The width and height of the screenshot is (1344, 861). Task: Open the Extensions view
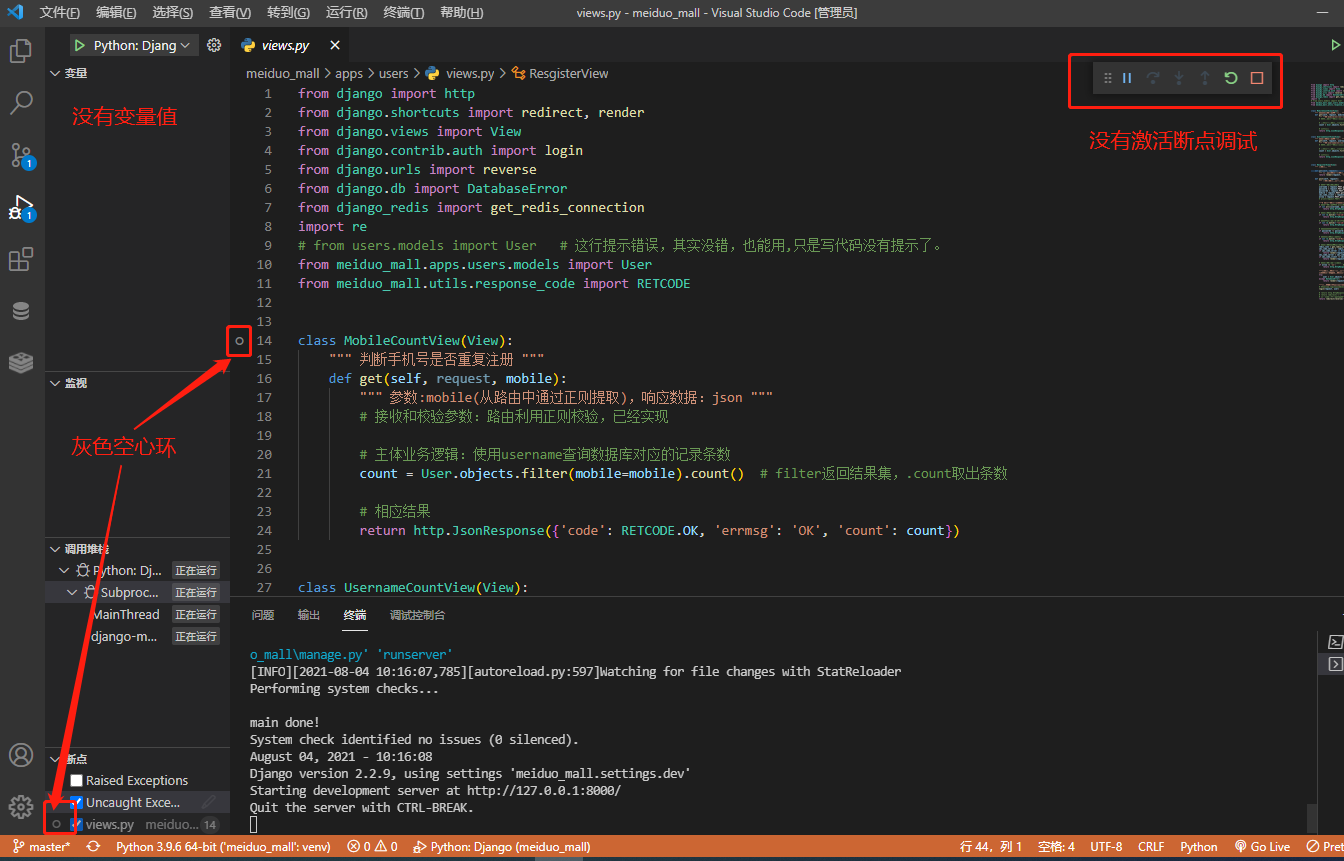pos(21,259)
